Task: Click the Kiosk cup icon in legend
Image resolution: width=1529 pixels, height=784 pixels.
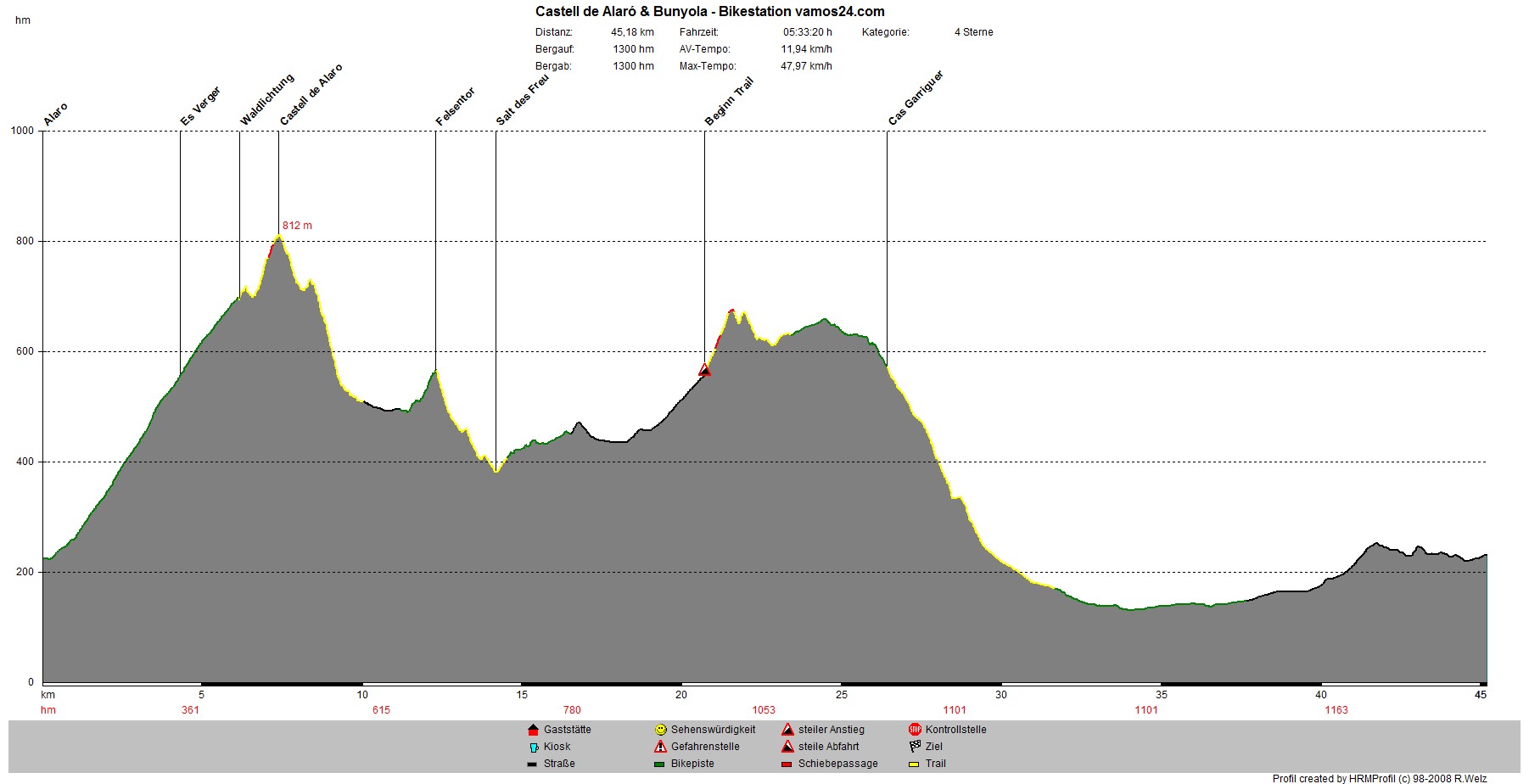Action: [x=533, y=747]
